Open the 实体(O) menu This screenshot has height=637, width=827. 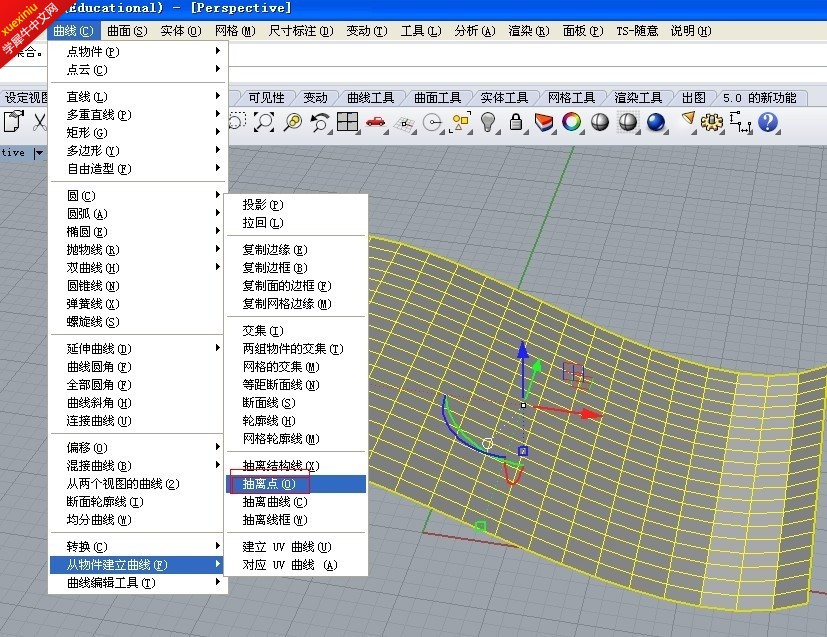[x=181, y=31]
